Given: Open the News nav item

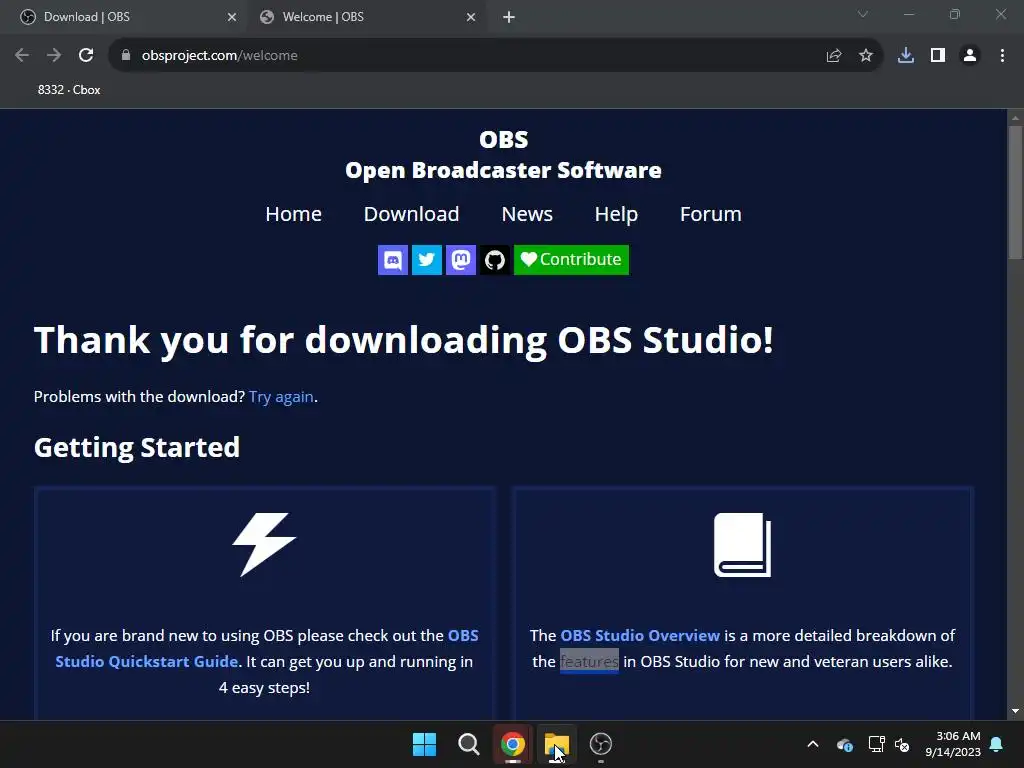Looking at the screenshot, I should tap(527, 214).
